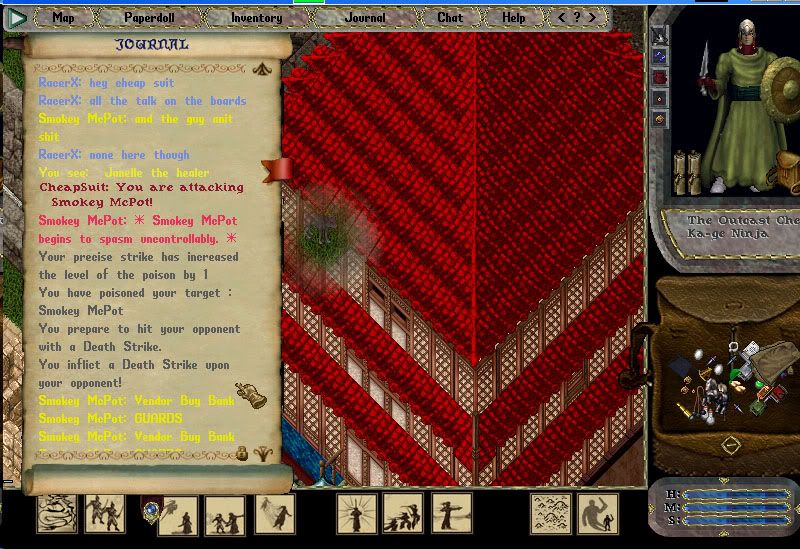Click the JOURNAL title on the scroll
800x549 pixels.
click(152, 45)
